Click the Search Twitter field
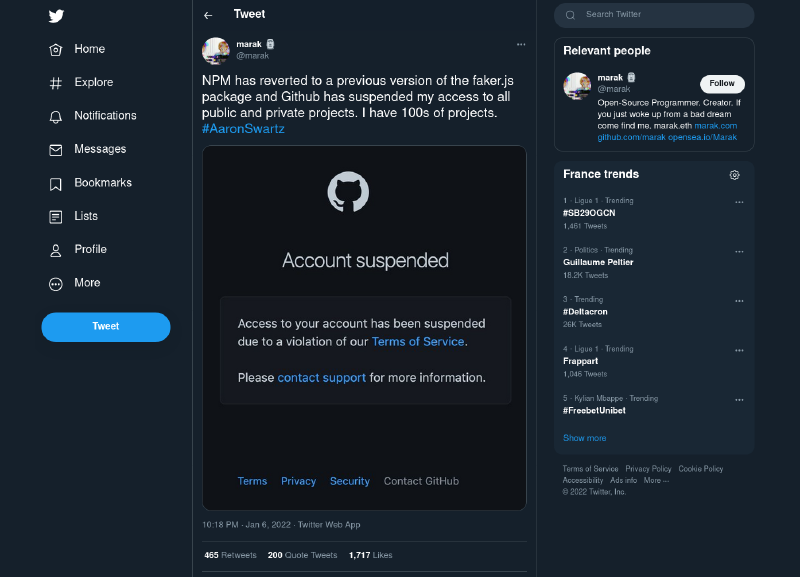Viewport: 800px width, 577px height. pos(654,15)
